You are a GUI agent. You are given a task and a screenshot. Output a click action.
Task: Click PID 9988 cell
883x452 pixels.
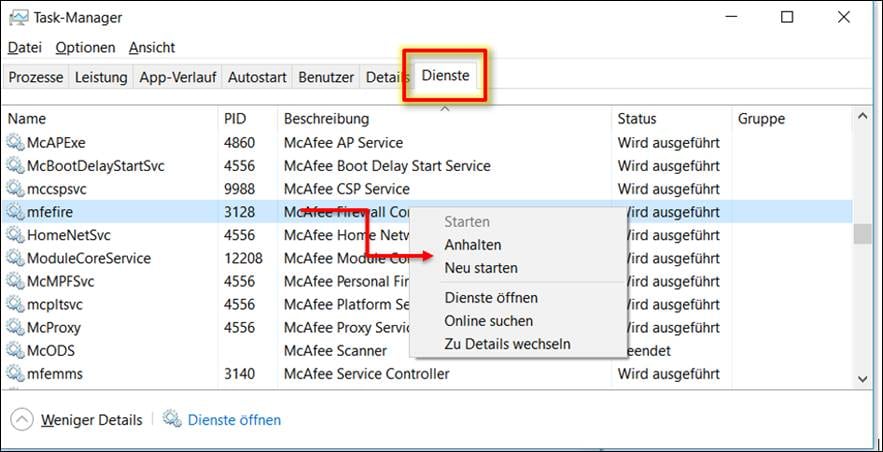239,189
